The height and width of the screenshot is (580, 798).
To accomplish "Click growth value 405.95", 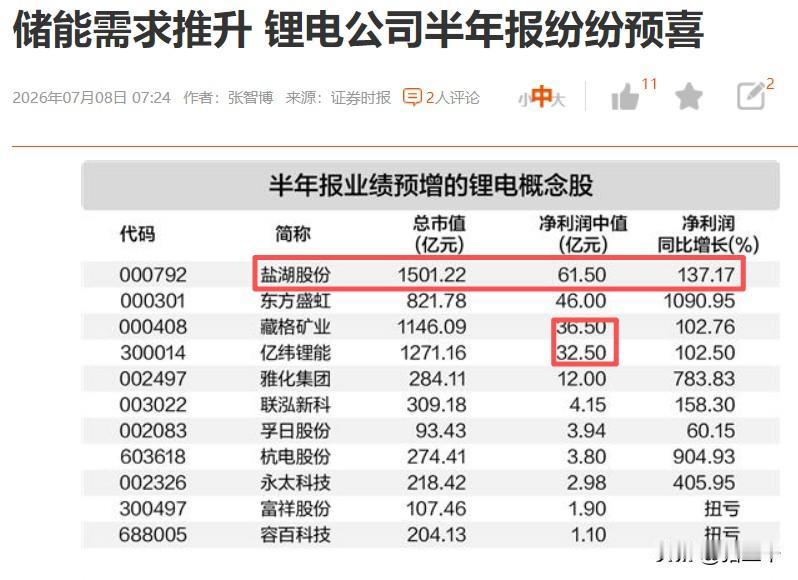I will [704, 483].
